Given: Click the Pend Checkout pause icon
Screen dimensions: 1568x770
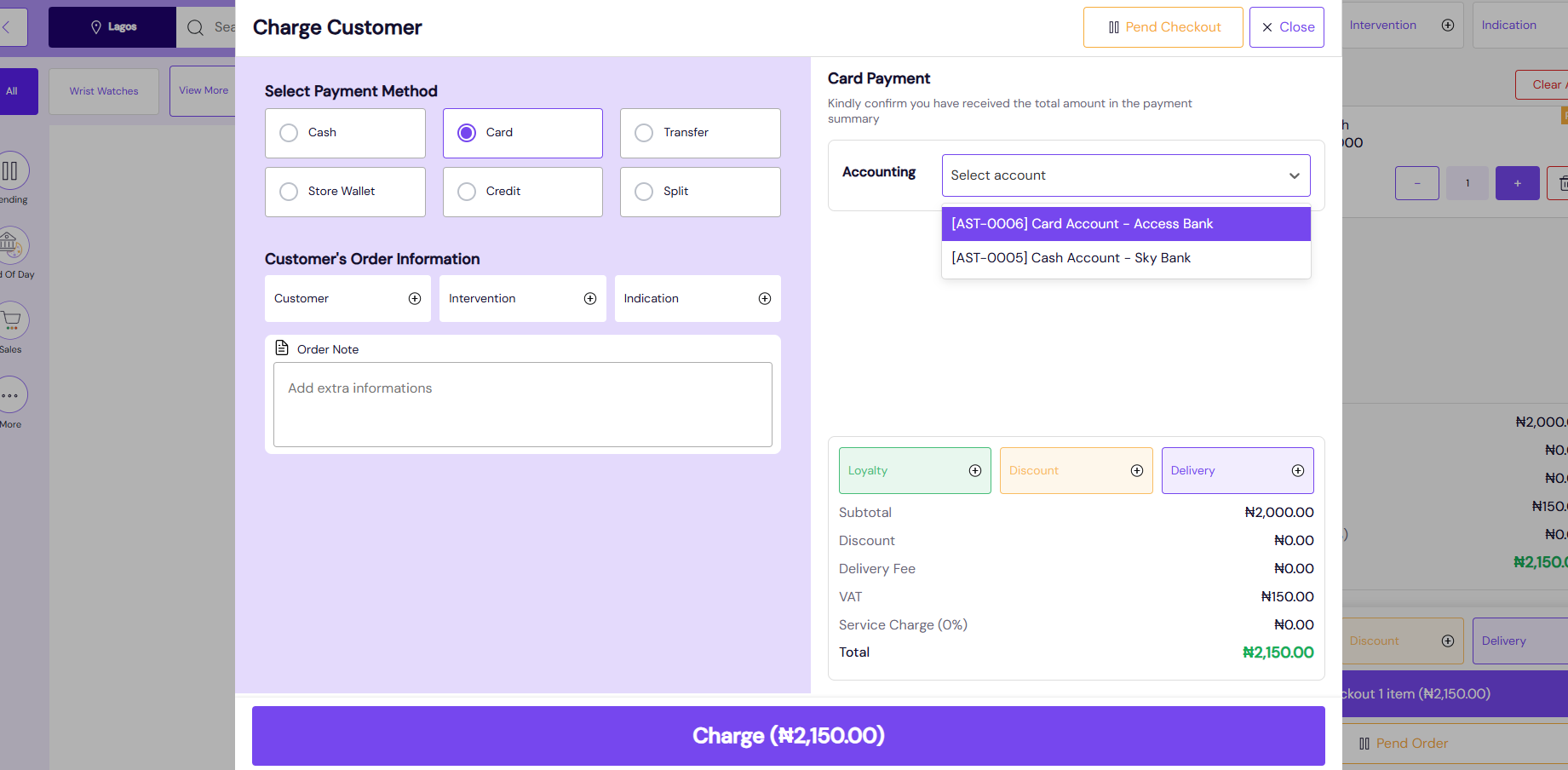Looking at the screenshot, I should [x=1114, y=27].
